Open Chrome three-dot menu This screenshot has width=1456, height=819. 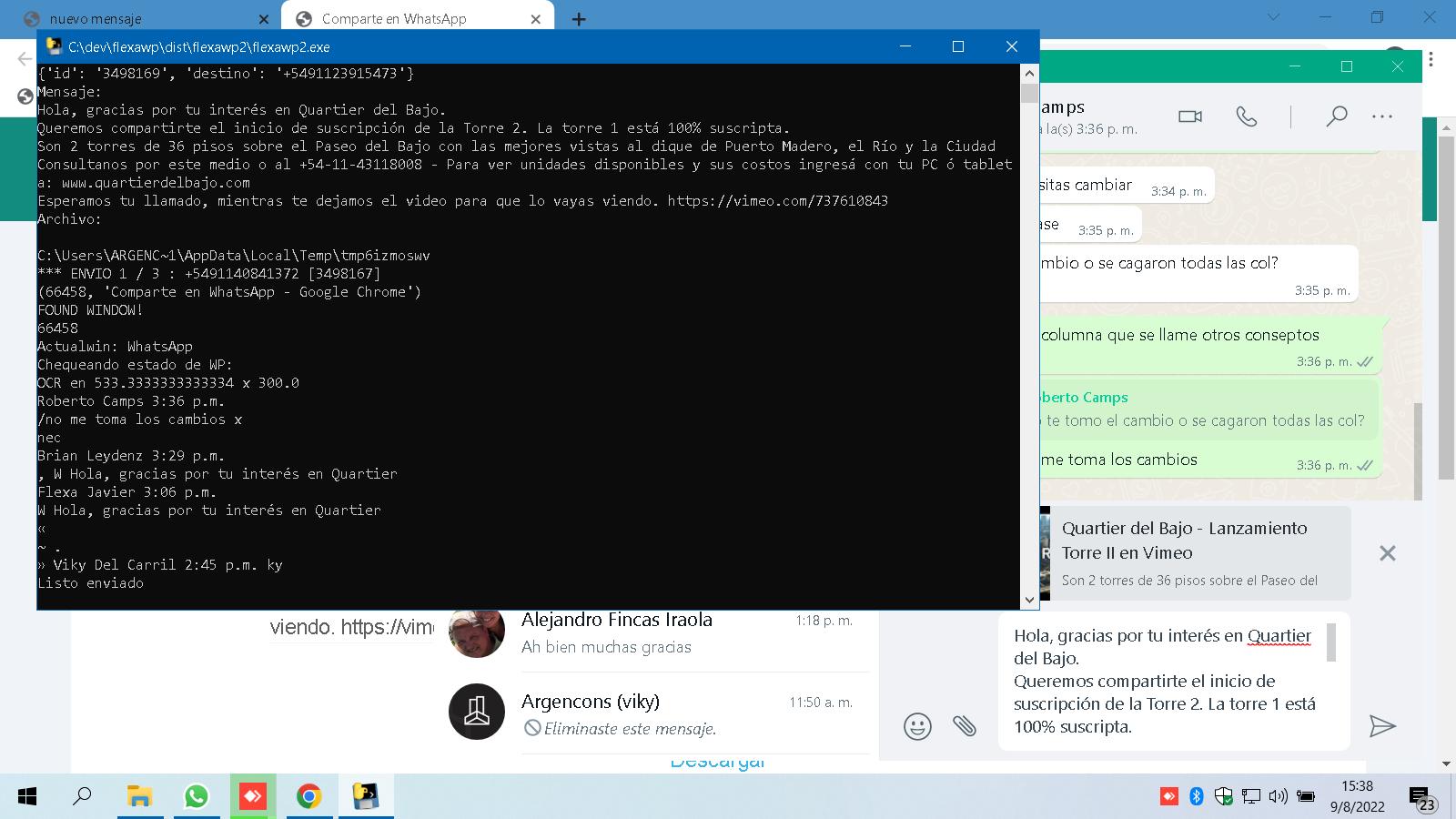click(x=1432, y=60)
